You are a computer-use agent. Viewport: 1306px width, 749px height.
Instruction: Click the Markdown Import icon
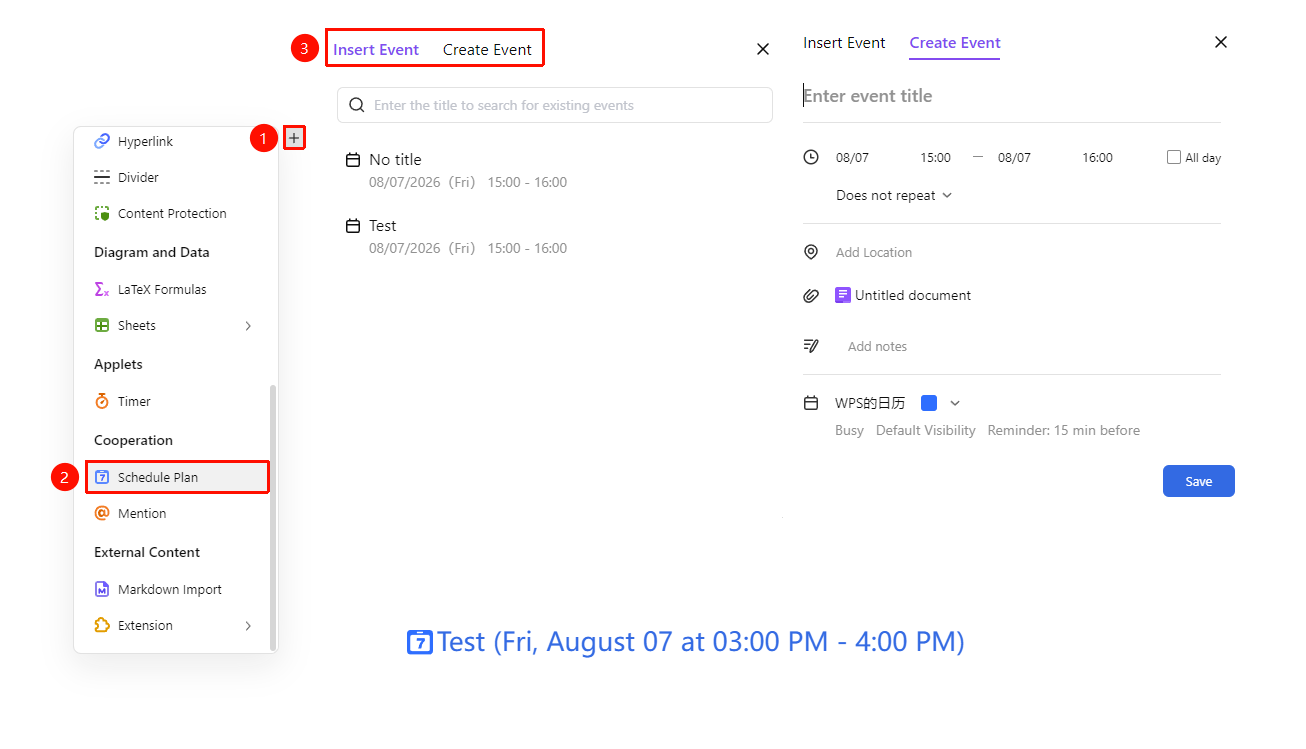click(101, 589)
